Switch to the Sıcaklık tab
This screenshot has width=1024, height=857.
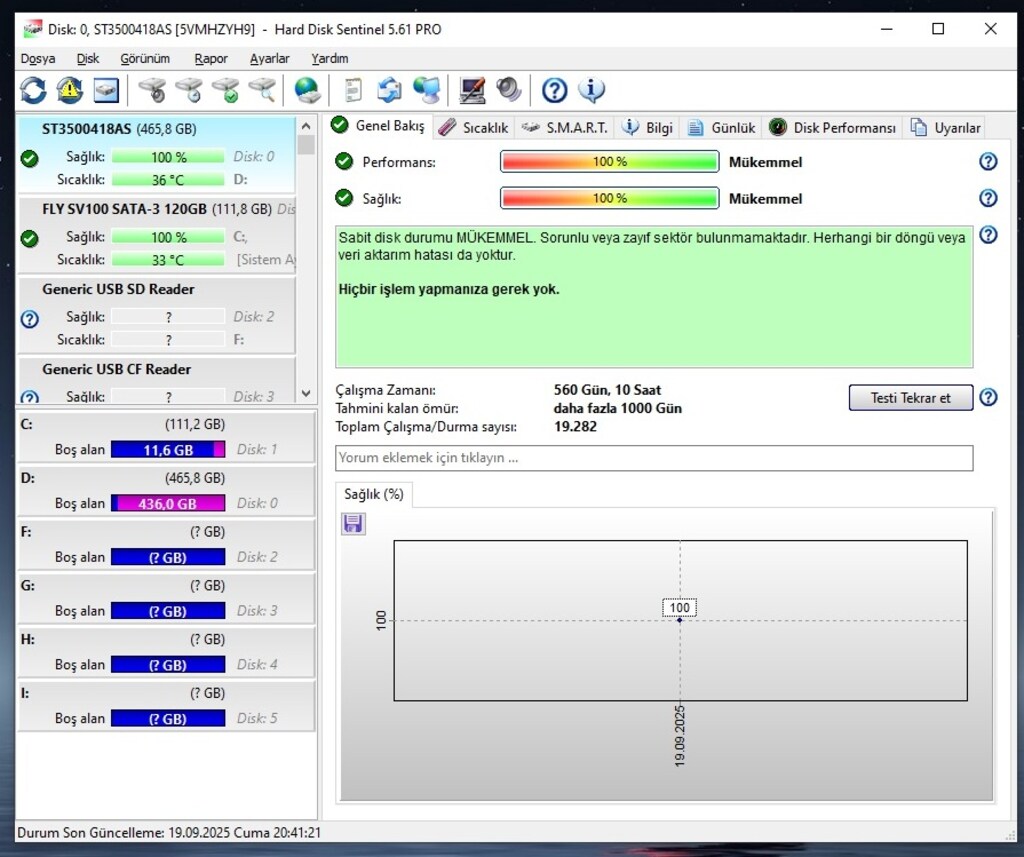(x=474, y=127)
